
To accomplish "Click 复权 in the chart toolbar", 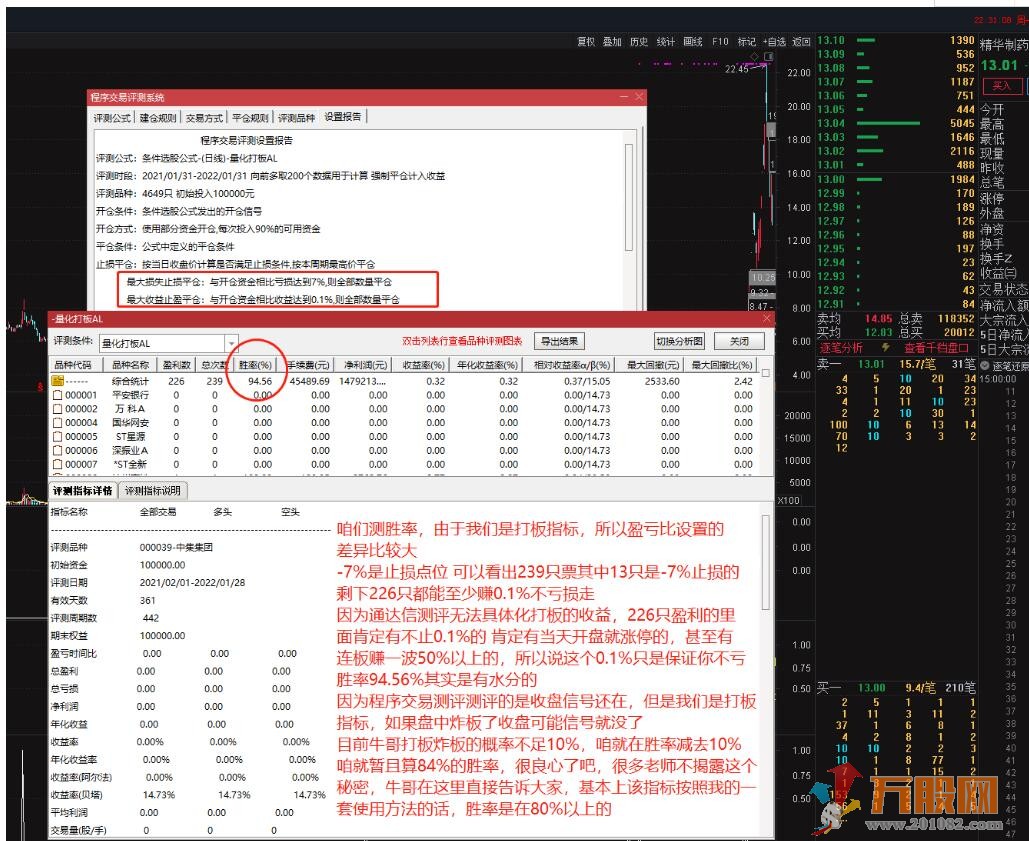I will pos(586,41).
